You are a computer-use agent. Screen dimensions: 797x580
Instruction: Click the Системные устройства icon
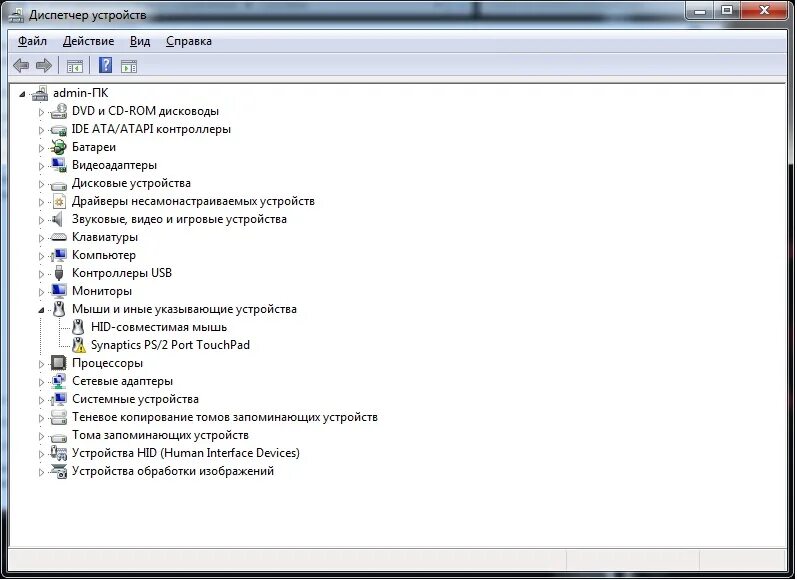(x=59, y=399)
